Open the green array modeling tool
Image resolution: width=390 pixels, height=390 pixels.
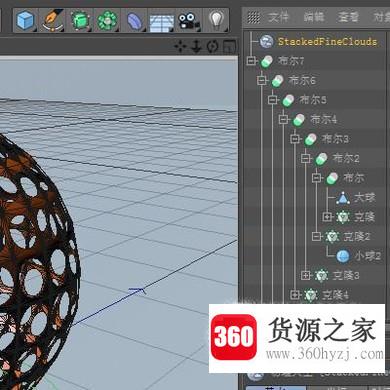(107, 20)
